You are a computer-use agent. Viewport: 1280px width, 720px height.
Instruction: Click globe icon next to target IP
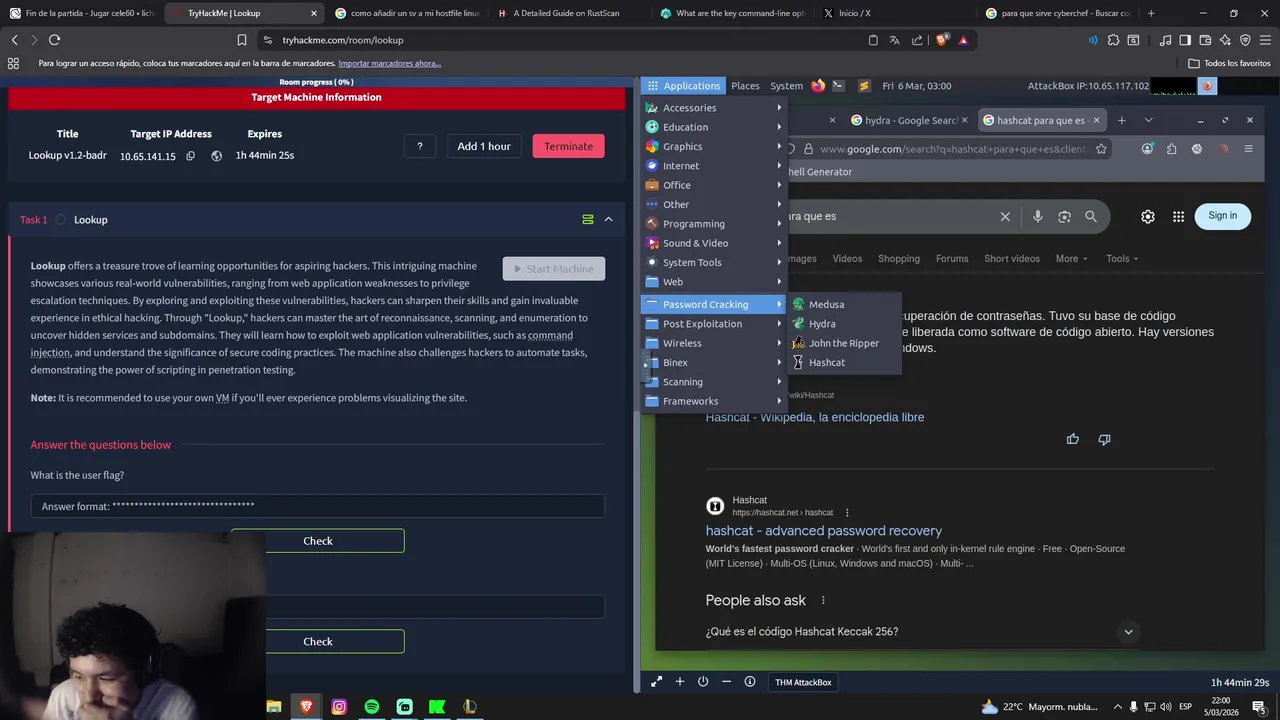(216, 156)
